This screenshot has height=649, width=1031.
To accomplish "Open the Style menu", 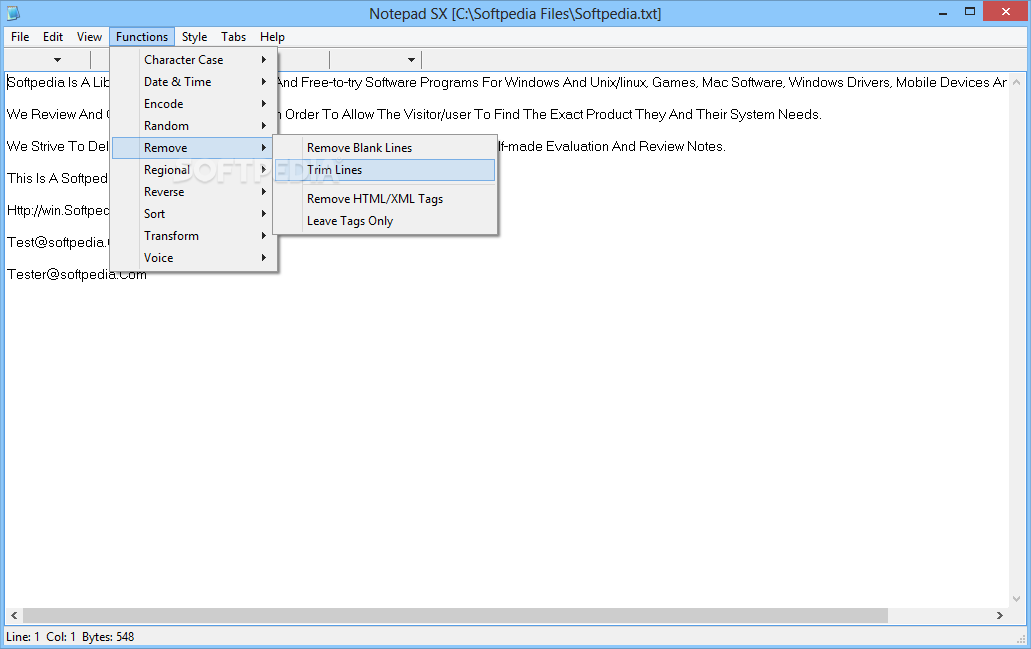I will [194, 37].
